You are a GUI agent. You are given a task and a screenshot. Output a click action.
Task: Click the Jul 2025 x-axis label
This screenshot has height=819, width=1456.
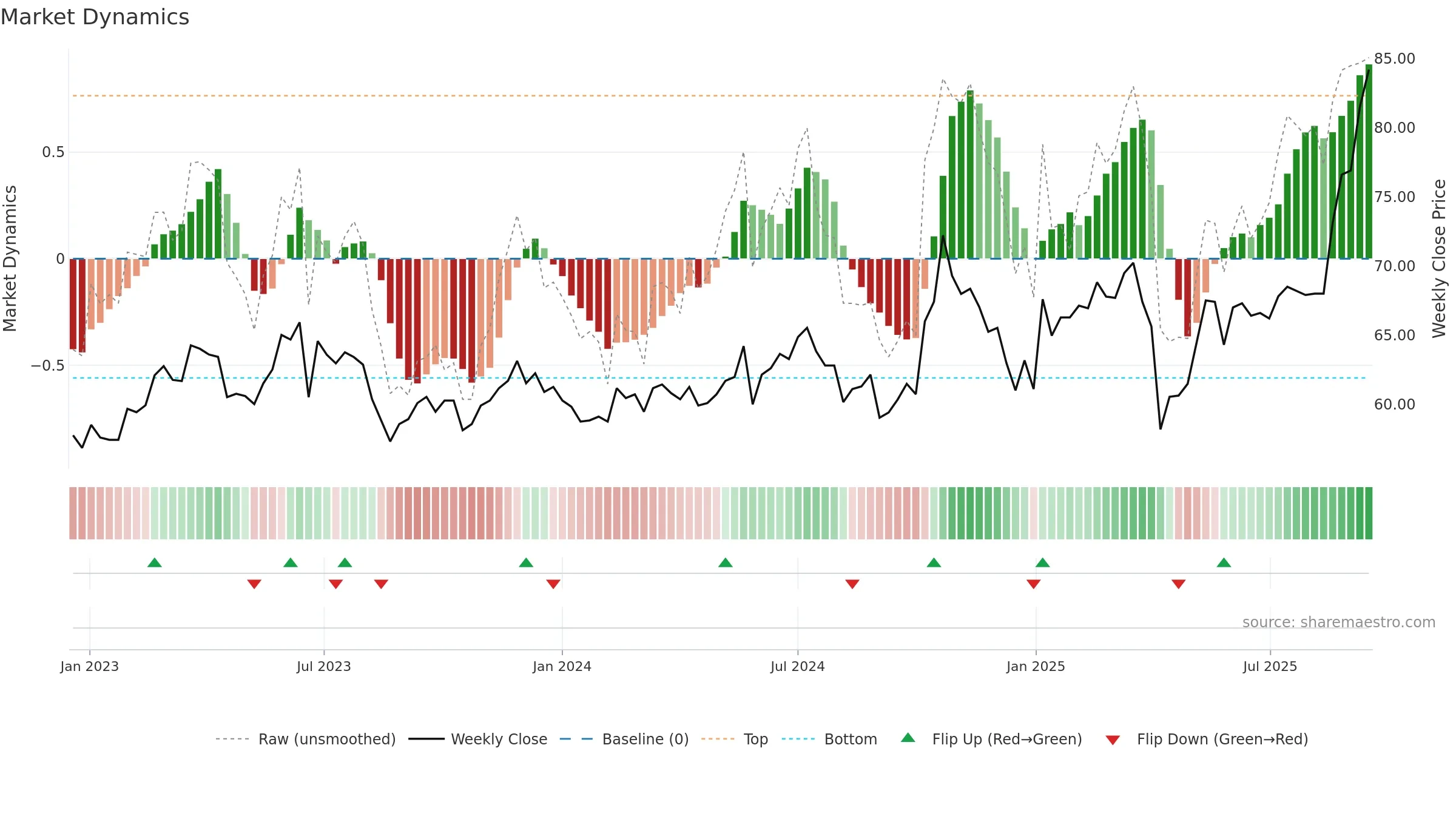pyautogui.click(x=1270, y=666)
